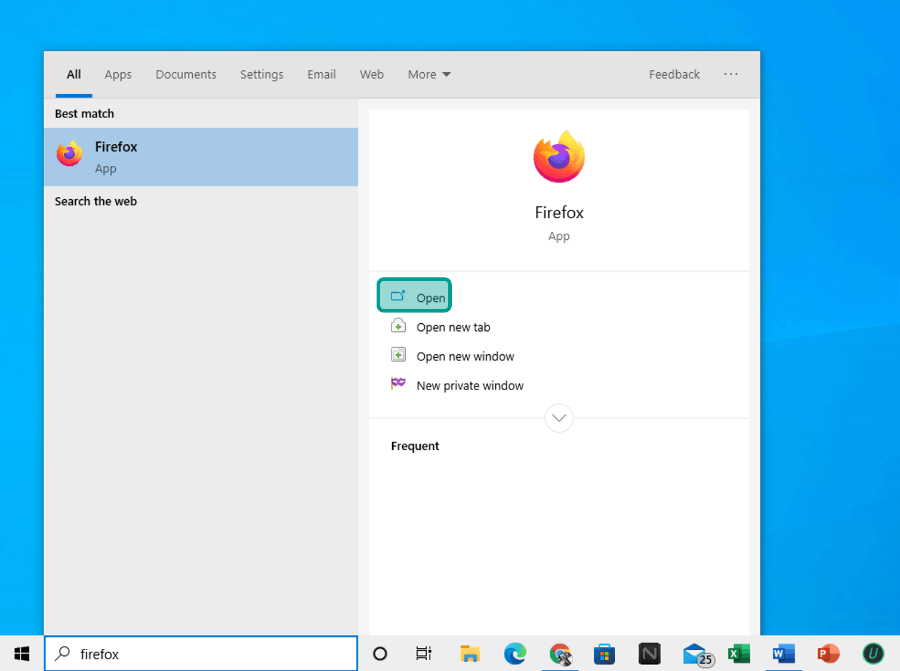Click the Search the web heading
Image resolution: width=900 pixels, height=671 pixels.
coord(96,201)
